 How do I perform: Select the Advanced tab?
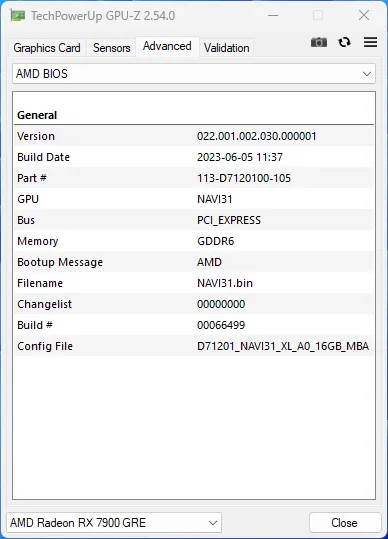tap(167, 46)
